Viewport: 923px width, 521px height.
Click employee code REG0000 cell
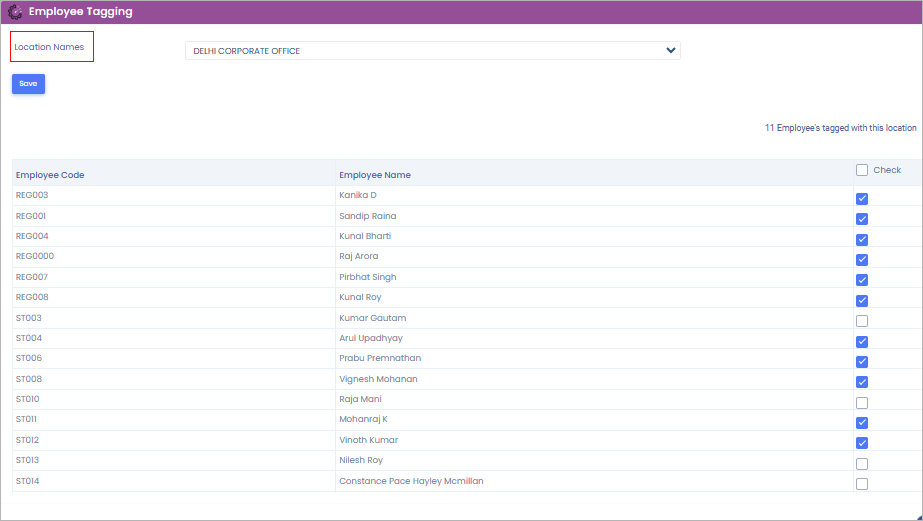point(35,256)
